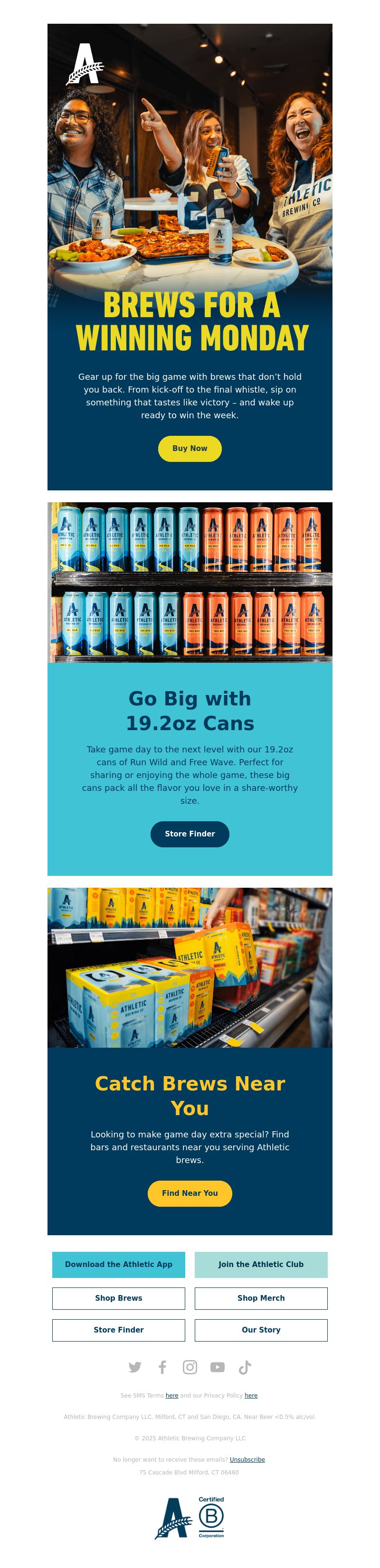Click the footer Store Finder link
This screenshot has width=380, height=1568.
pos(119,1329)
